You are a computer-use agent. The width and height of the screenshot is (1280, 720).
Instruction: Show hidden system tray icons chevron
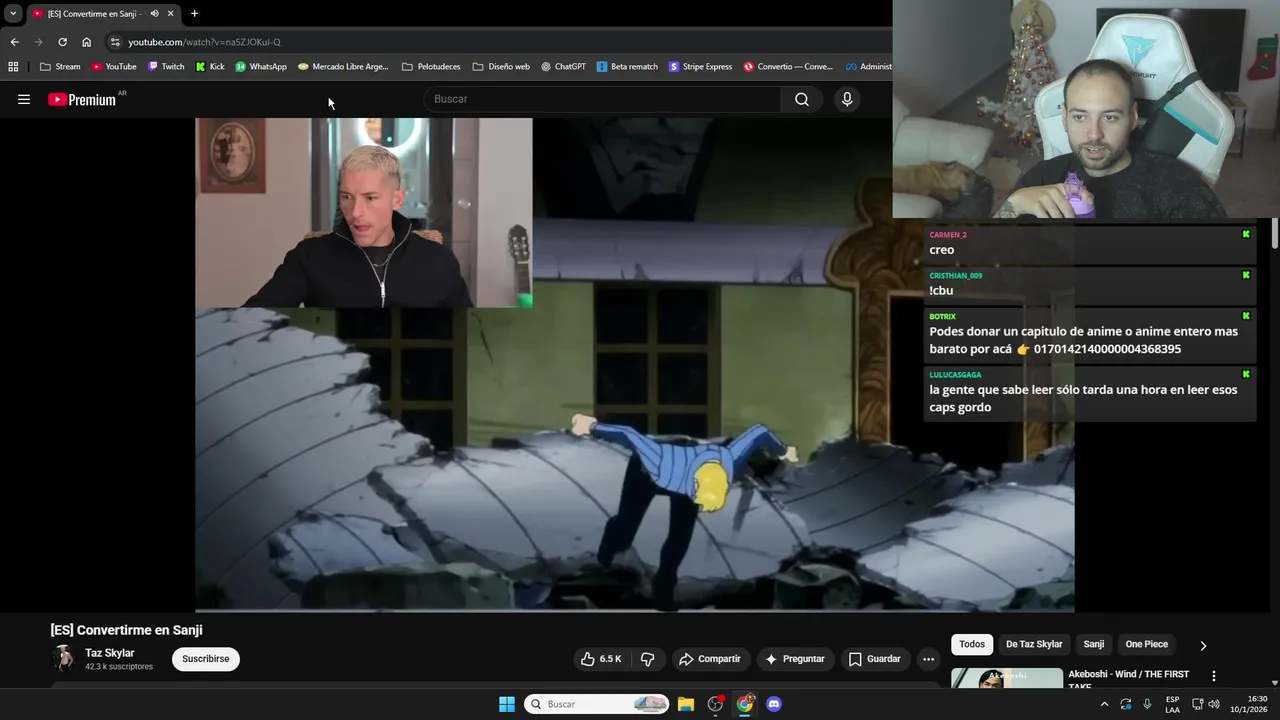(1104, 704)
